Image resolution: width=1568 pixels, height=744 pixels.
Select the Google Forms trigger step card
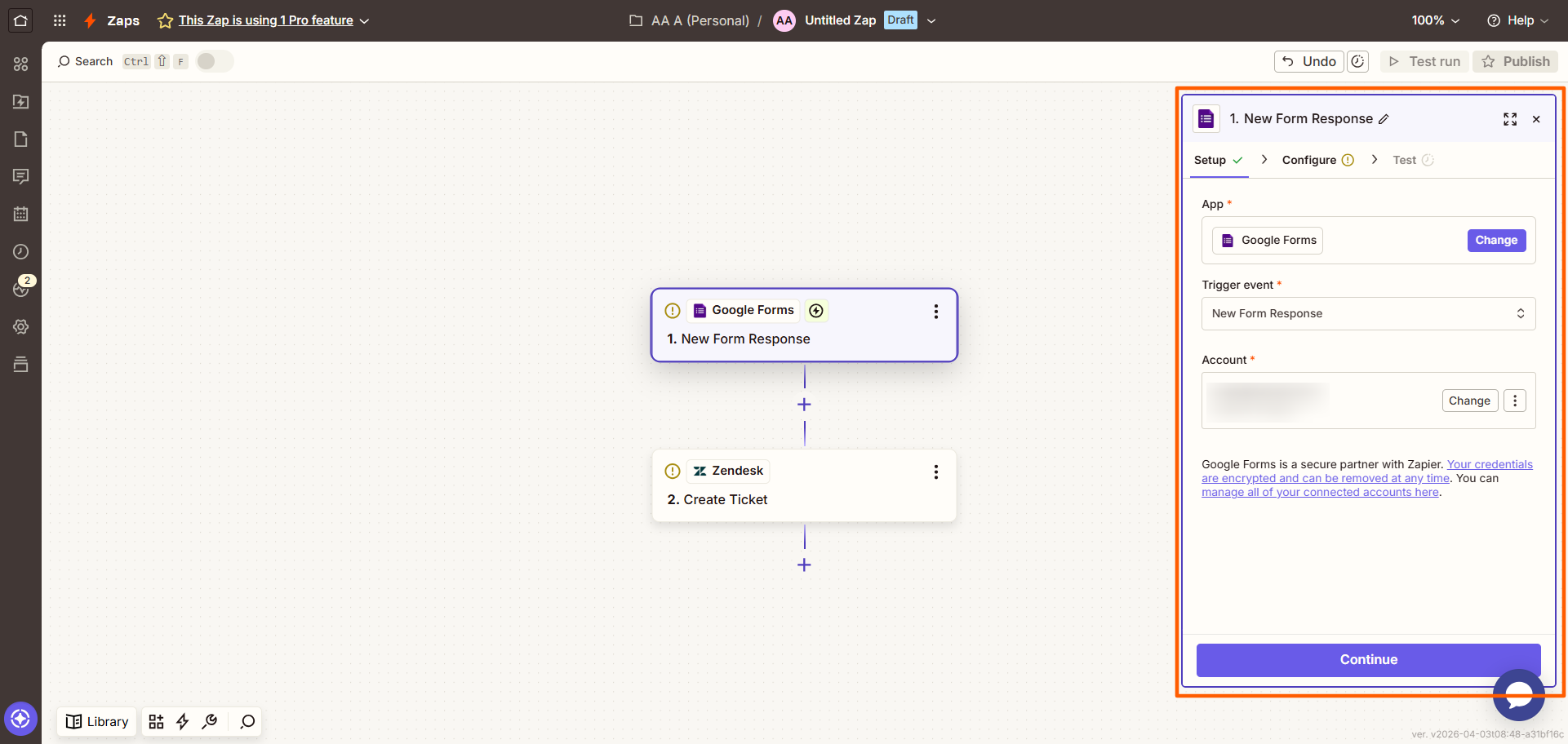point(804,325)
